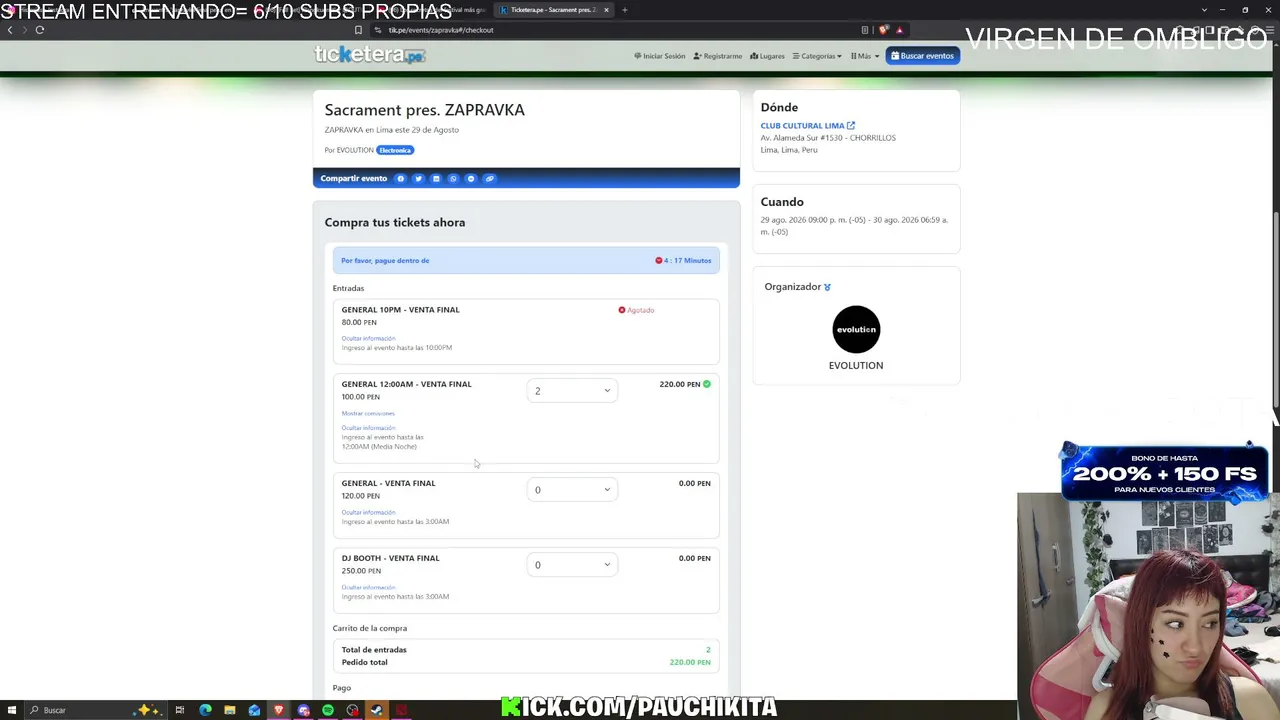
Task: Open the Mail app on taskbar
Action: 254,710
